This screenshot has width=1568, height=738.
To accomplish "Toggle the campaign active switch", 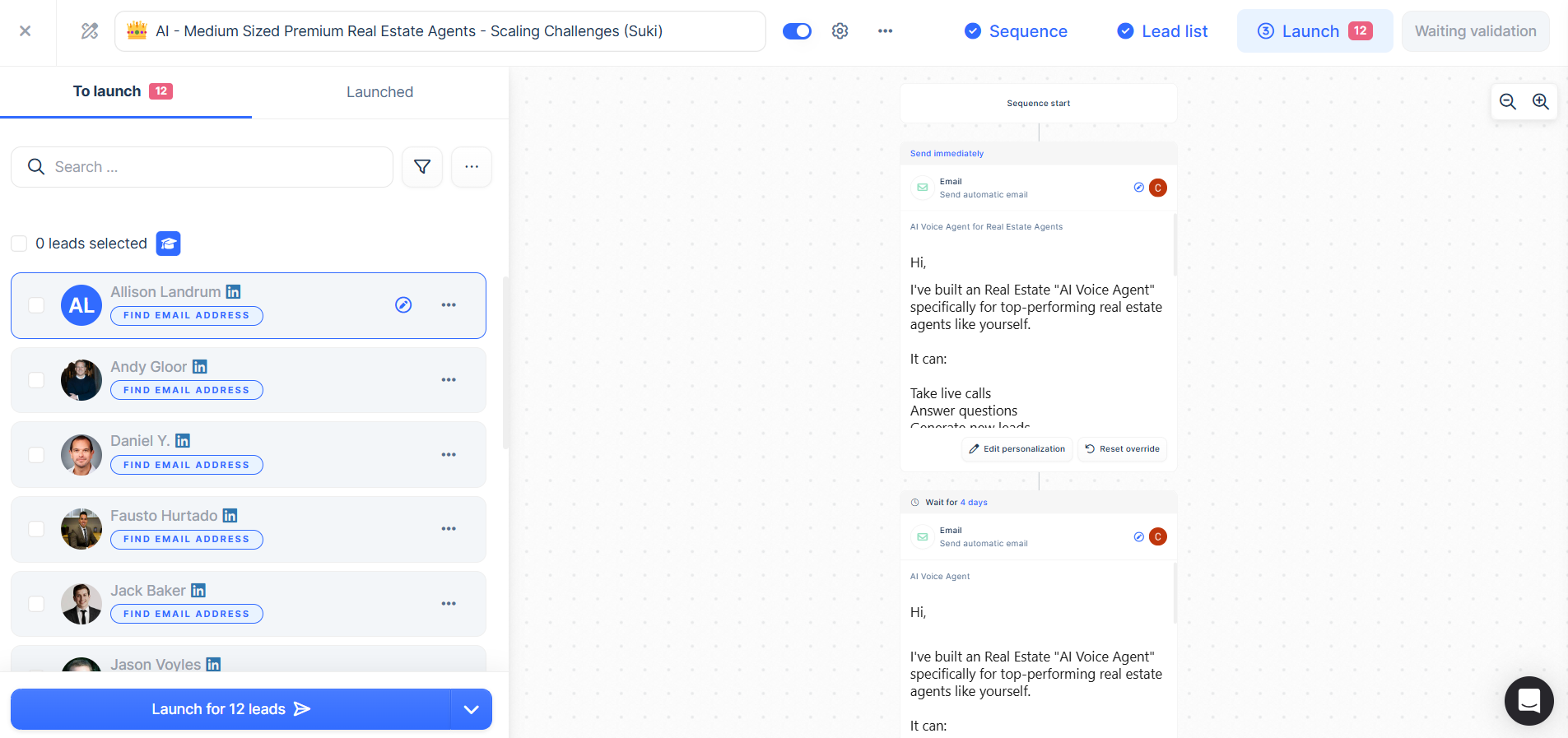I will (x=797, y=31).
